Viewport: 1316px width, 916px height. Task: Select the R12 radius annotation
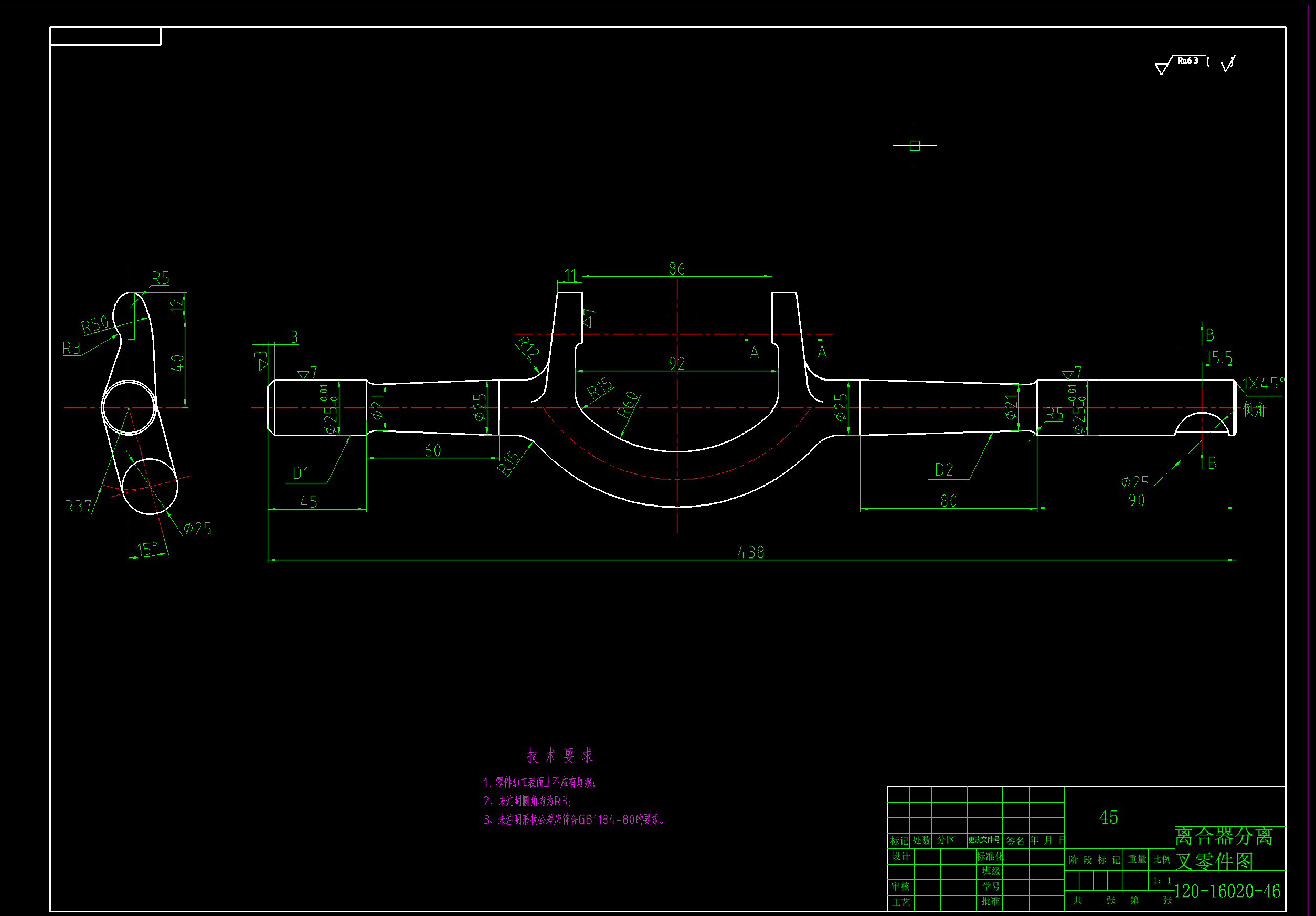[527, 348]
